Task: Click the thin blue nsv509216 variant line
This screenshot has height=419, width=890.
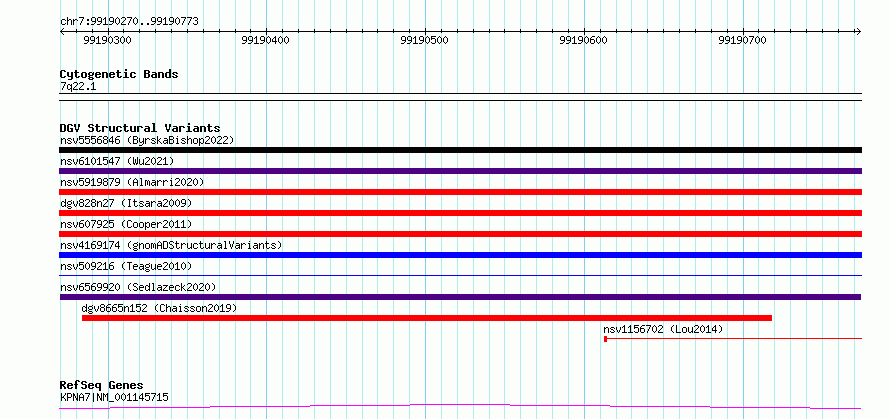Action: point(460,275)
